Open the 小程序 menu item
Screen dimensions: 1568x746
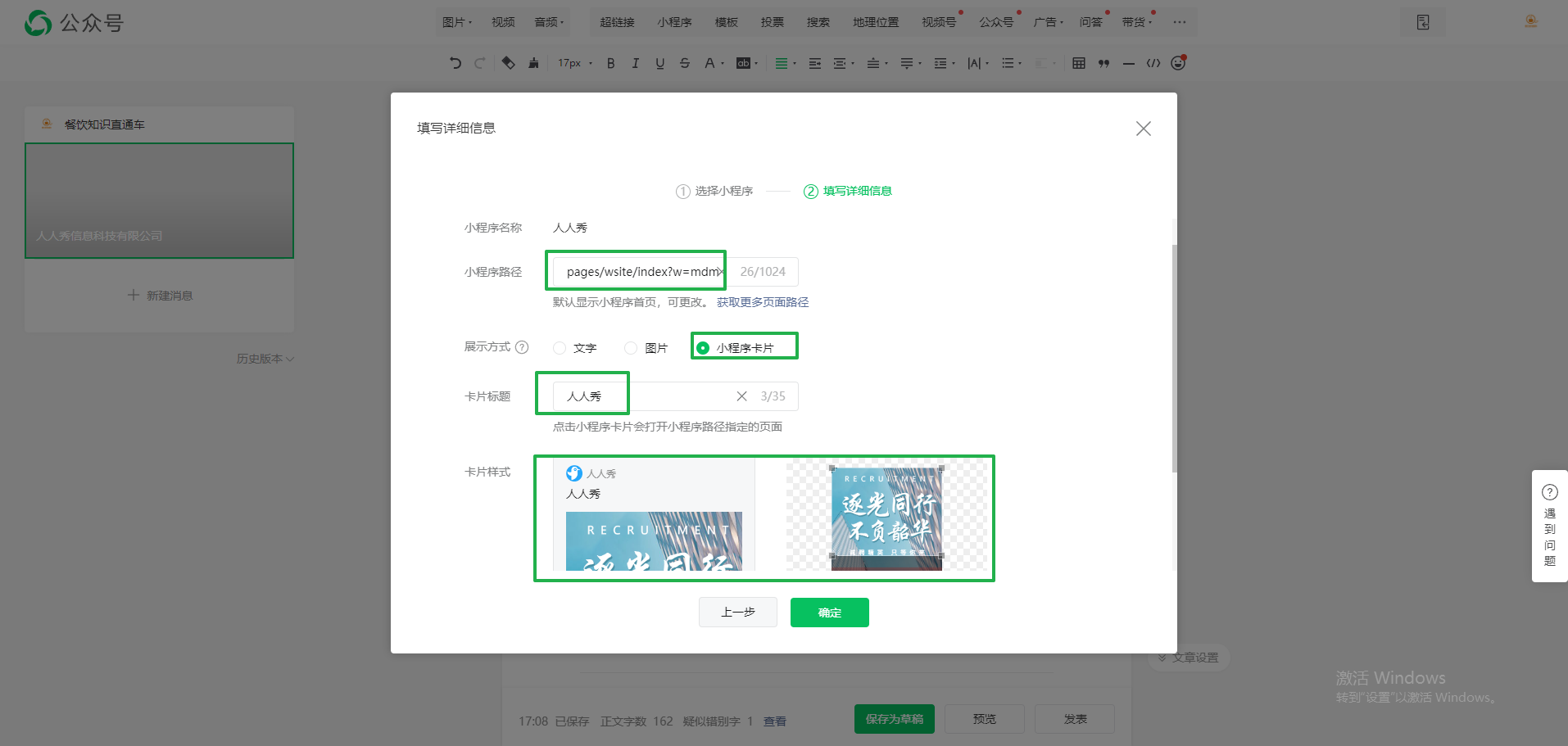coord(674,22)
